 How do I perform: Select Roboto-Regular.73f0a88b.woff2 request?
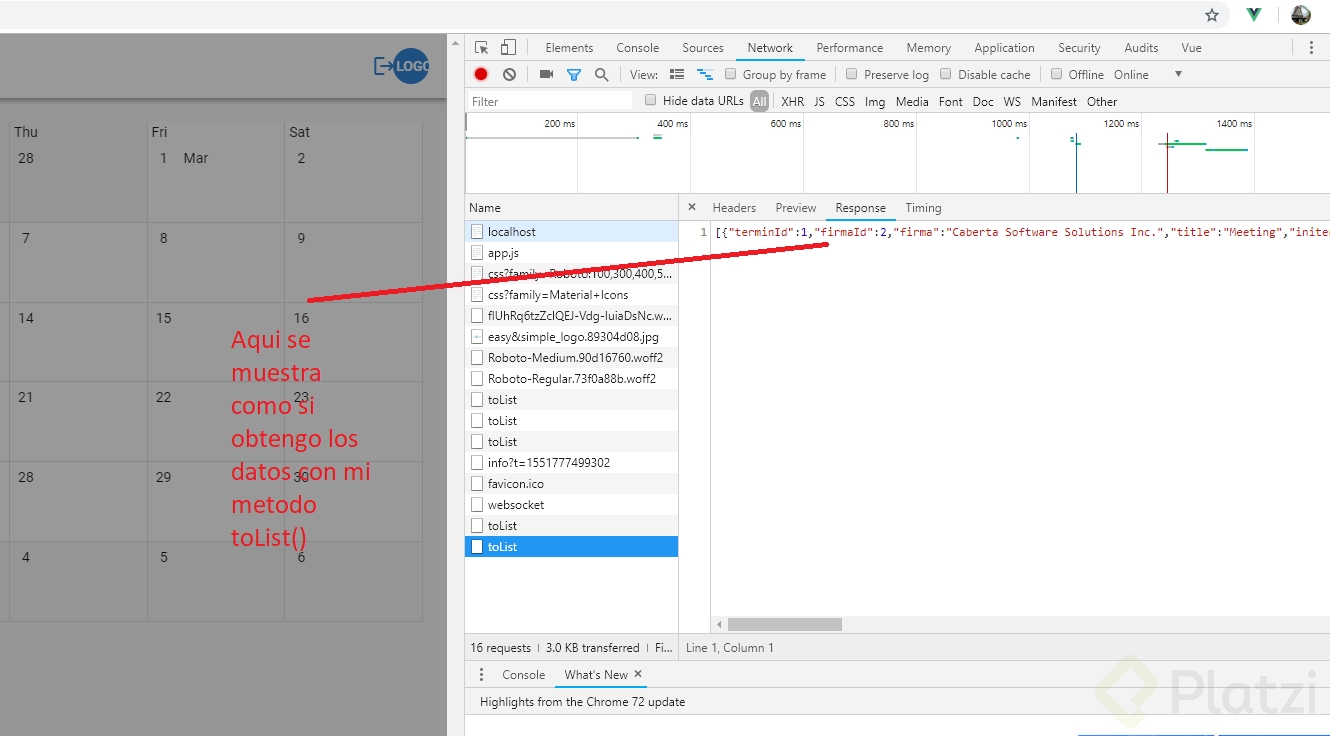[x=572, y=378]
